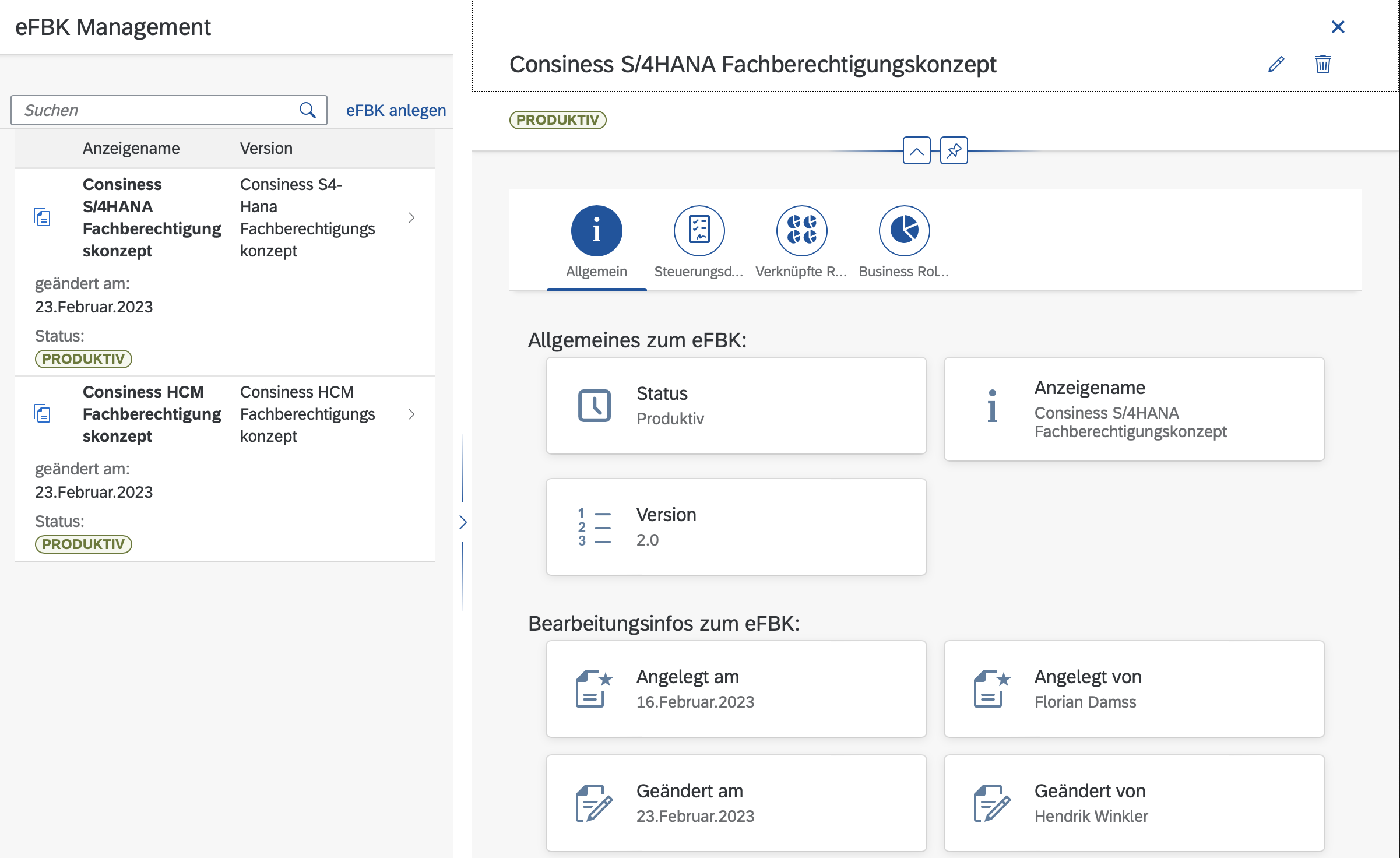Open the Verknüpfte R... tab icon
Image resolution: width=1400 pixels, height=858 pixels.
(801, 231)
